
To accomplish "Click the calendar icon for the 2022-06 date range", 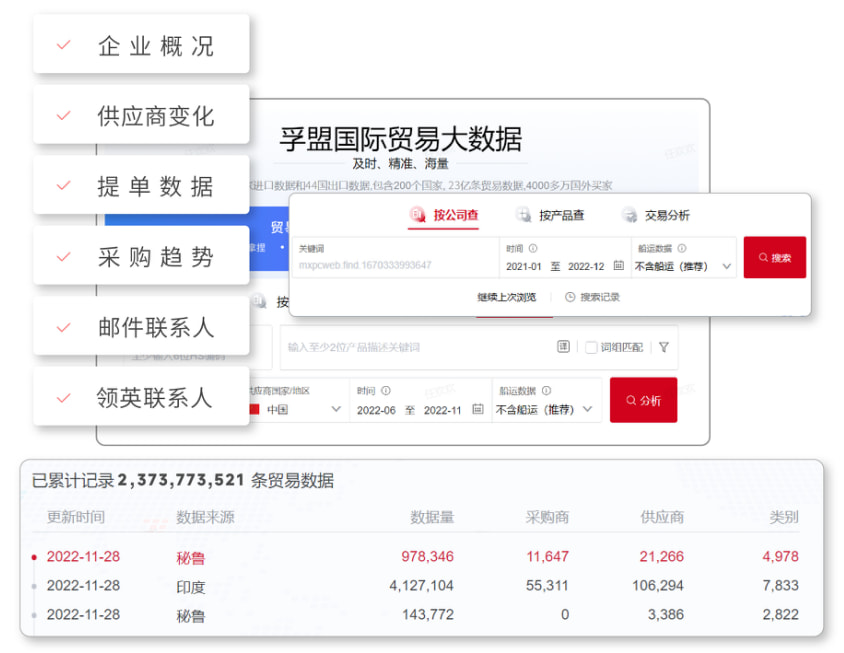I will [476, 408].
